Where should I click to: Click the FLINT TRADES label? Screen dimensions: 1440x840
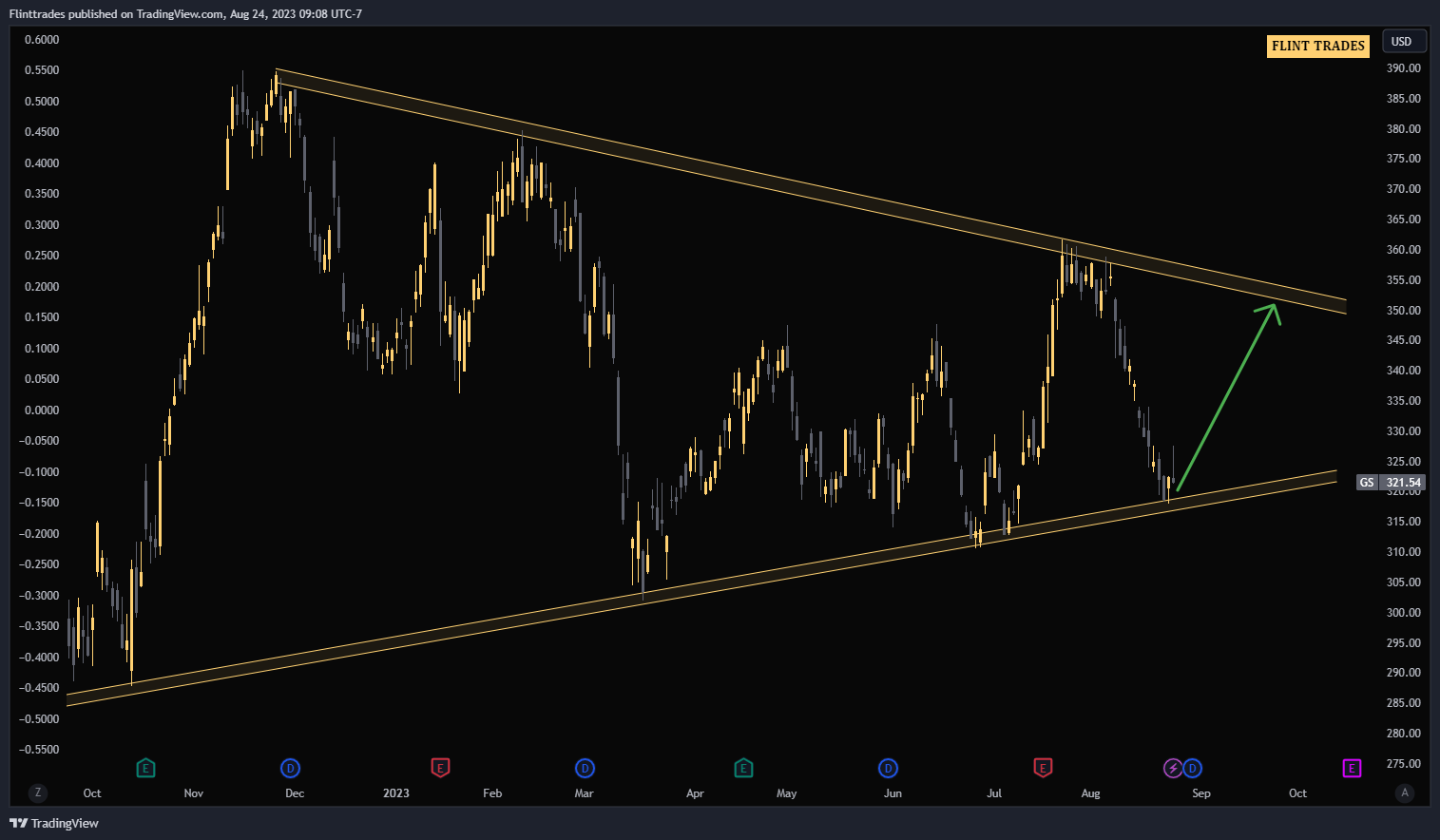point(1318,46)
